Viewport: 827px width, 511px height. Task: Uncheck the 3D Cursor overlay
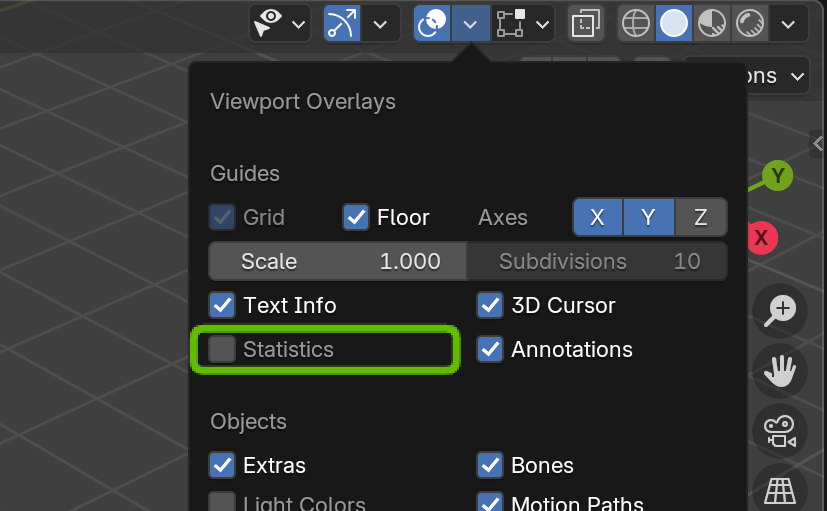[x=490, y=305]
